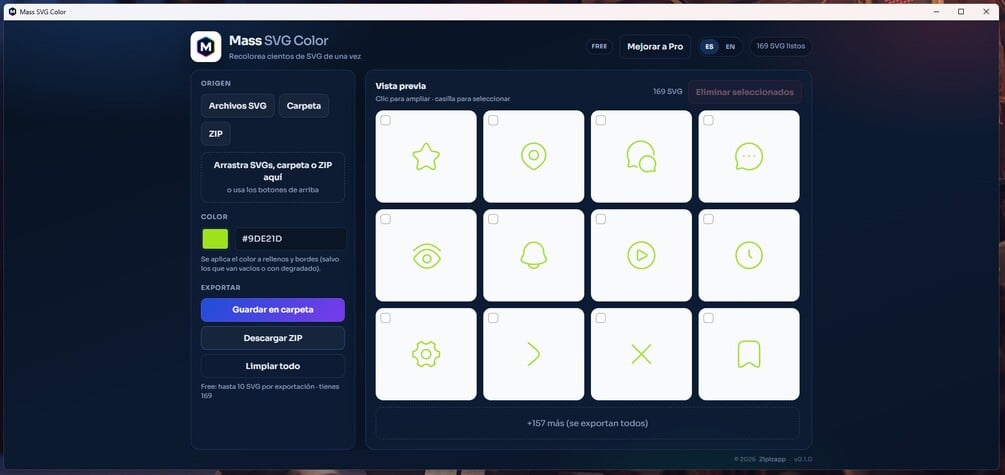Click the Archivos SVG button

tap(238, 106)
